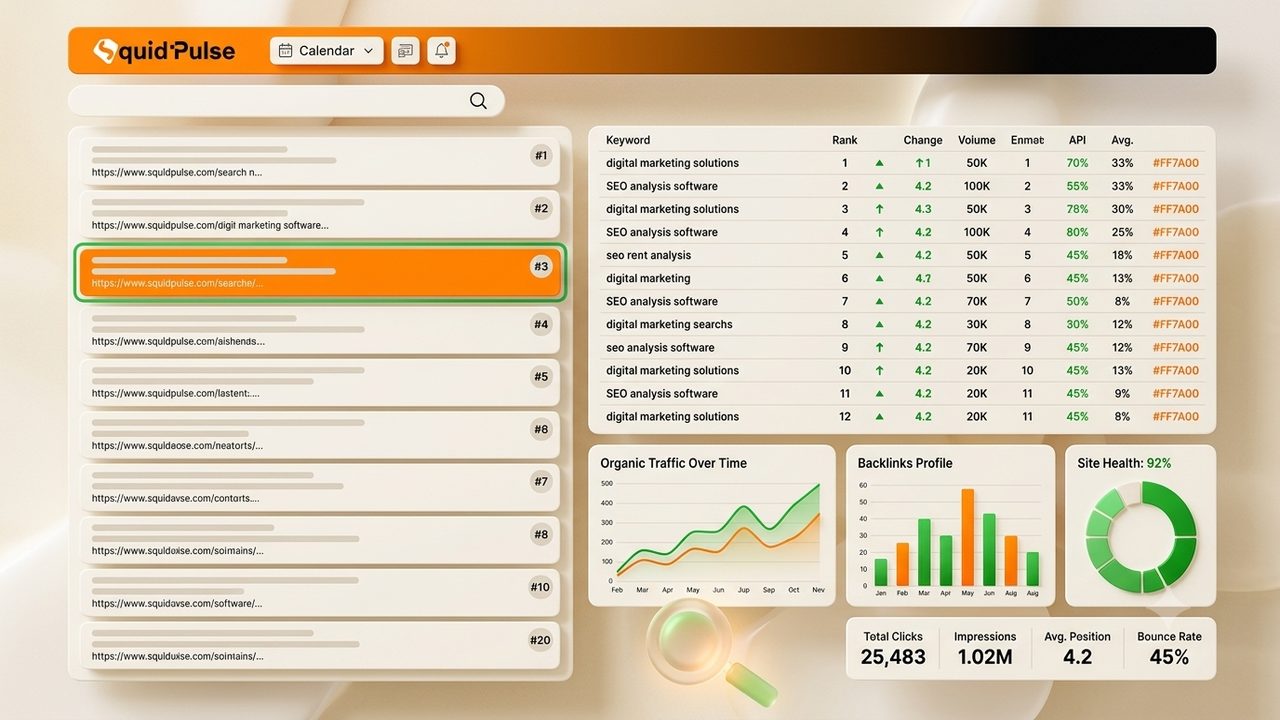Sort by Keyword column header
Screen dimensions: 1280x720
tap(628, 140)
